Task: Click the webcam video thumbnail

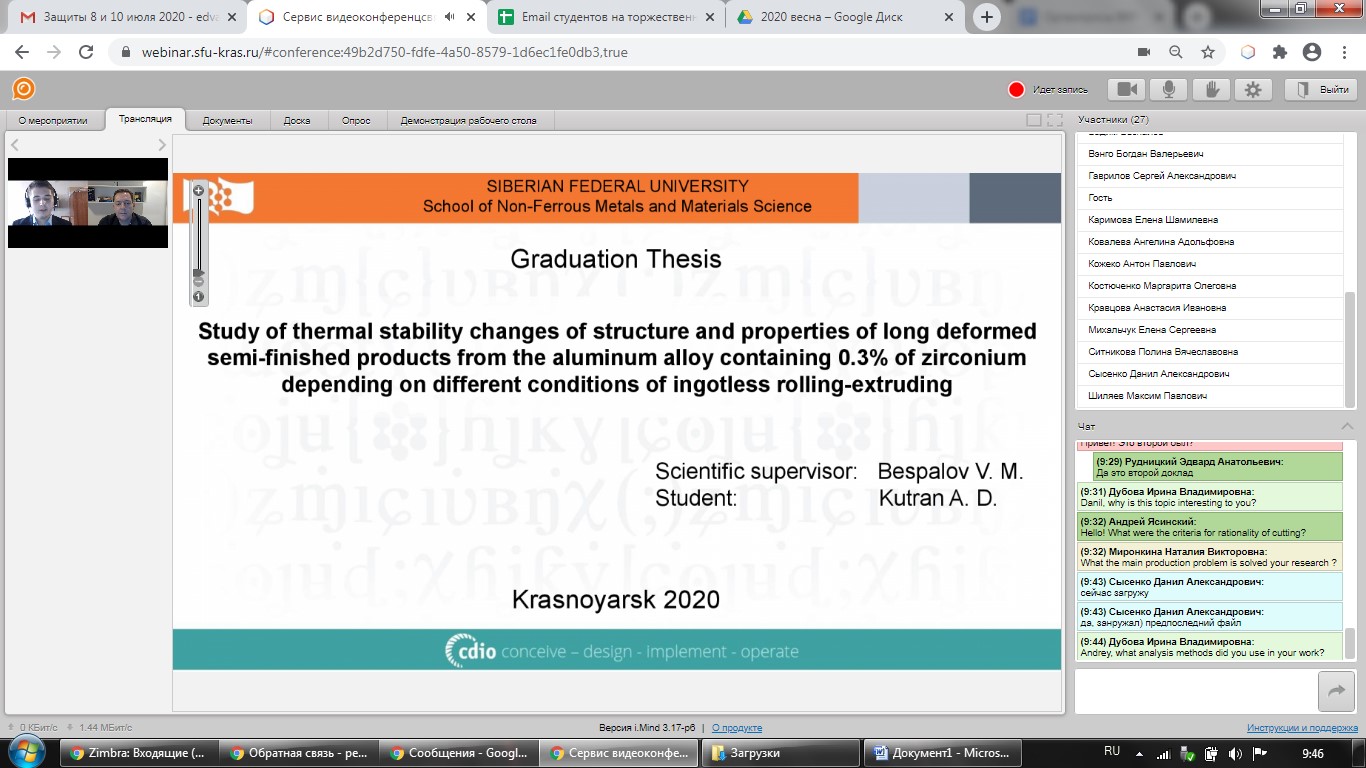Action: (x=88, y=203)
